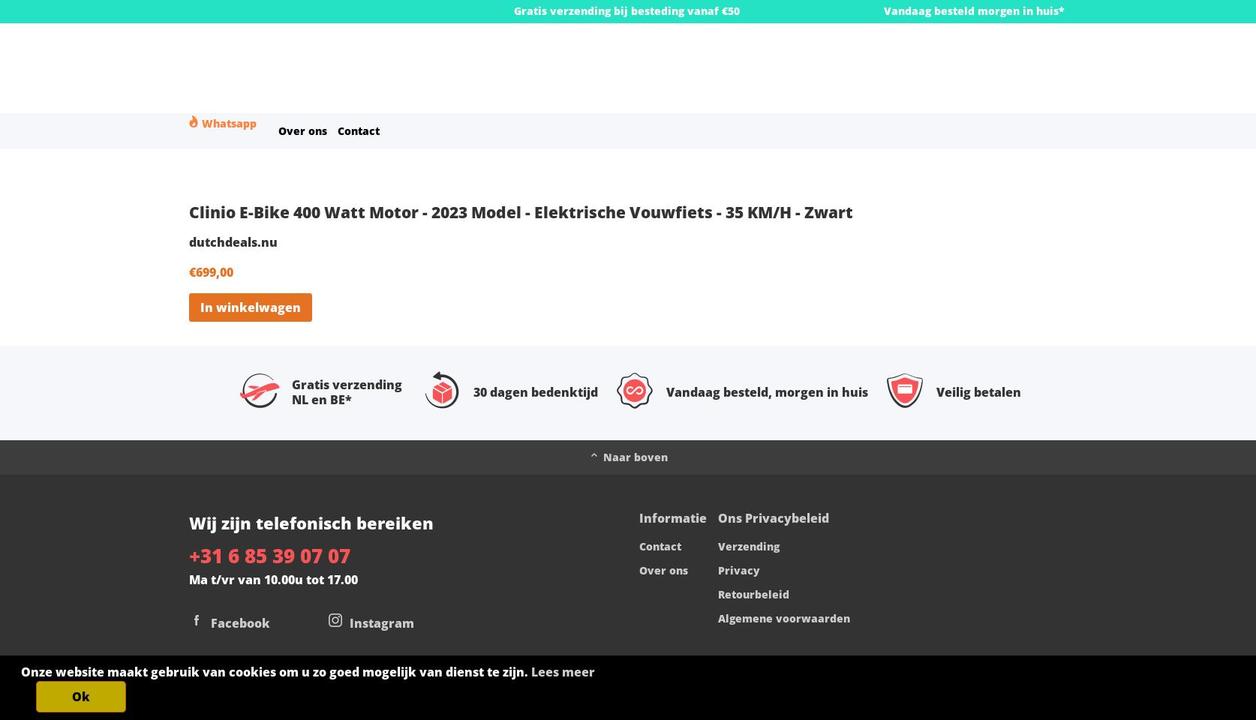Click the infinity badge delivery icon
The width and height of the screenshot is (1256, 720).
[x=634, y=391]
